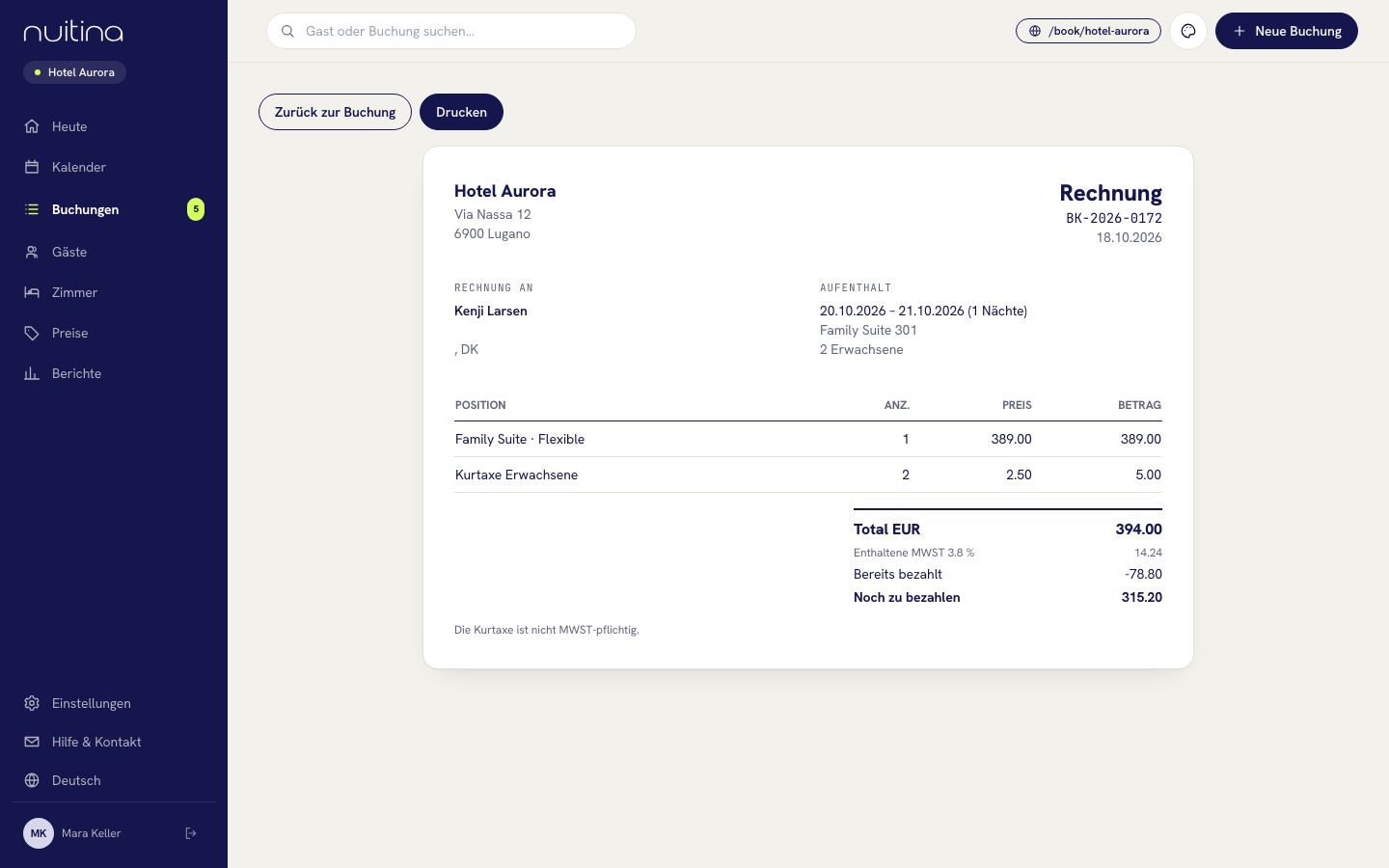This screenshot has height=868, width=1389.
Task: Open the Heute menu item
Action: [114, 126]
